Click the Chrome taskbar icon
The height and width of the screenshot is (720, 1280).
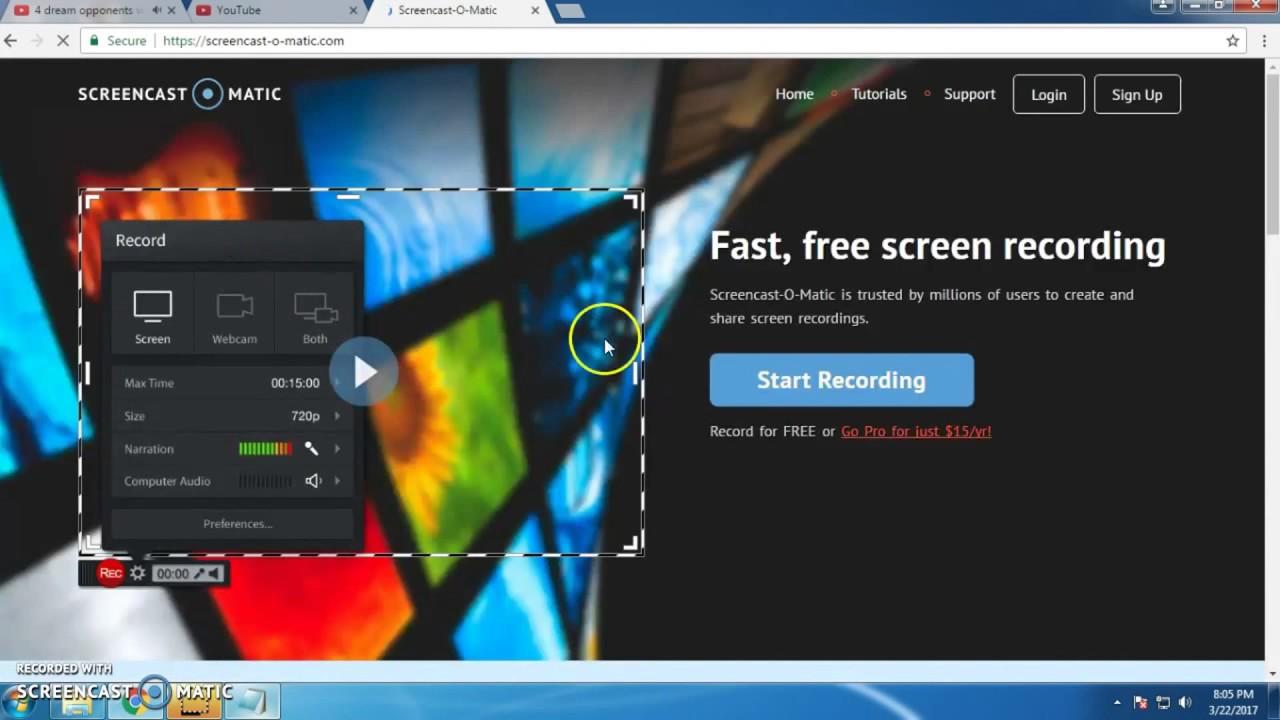click(133, 701)
